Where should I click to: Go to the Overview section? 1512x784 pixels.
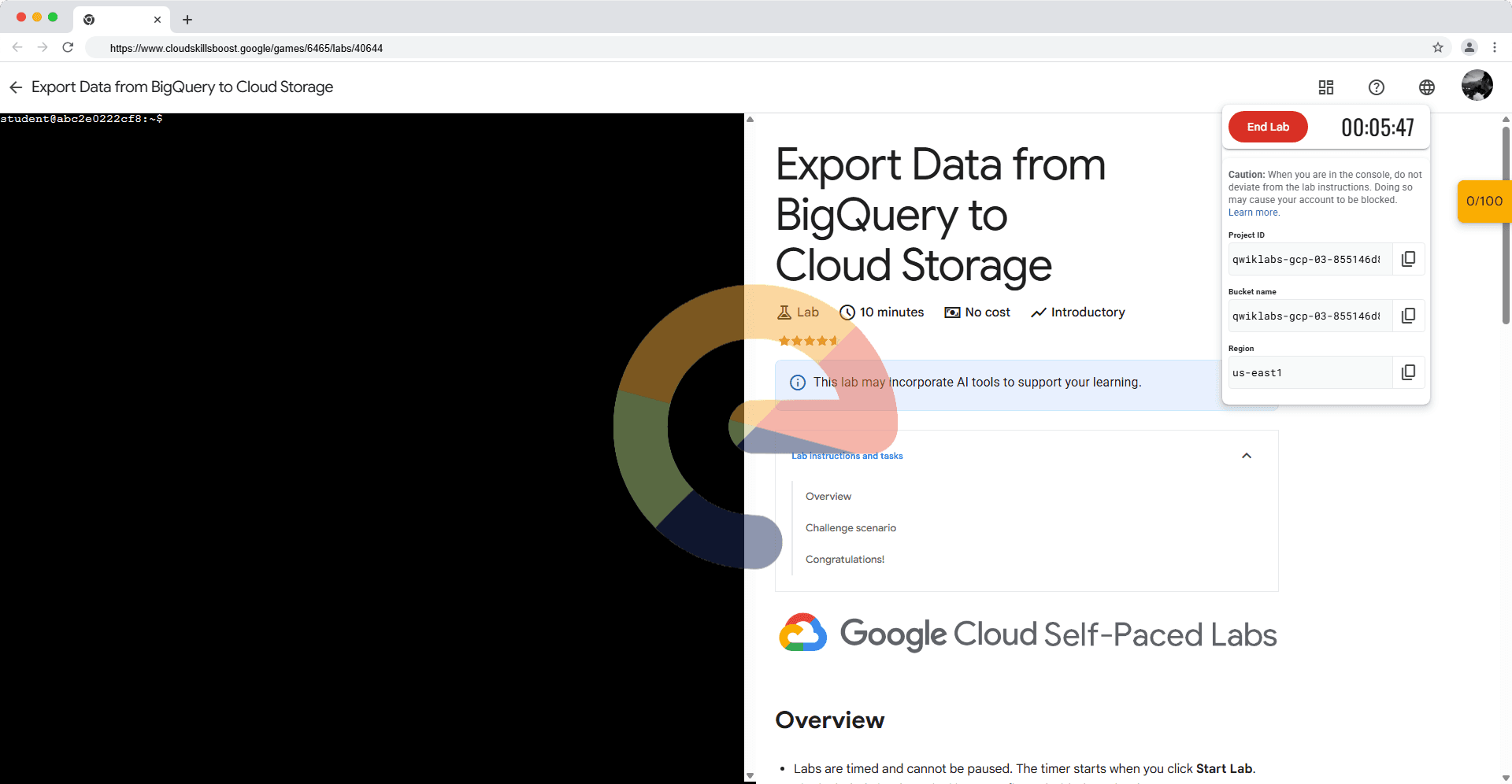828,497
